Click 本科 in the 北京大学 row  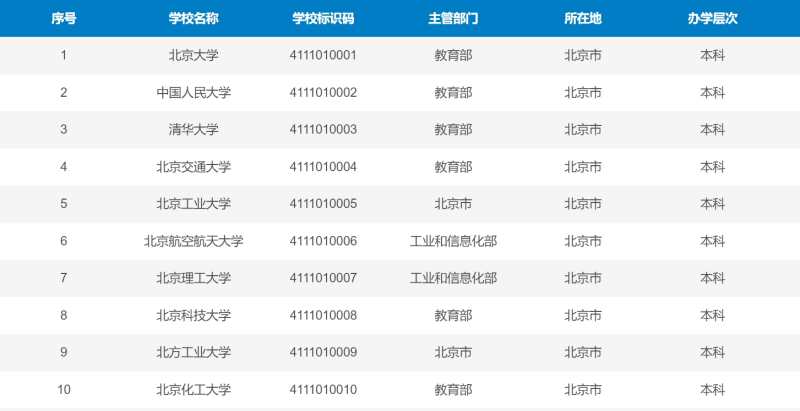pyautogui.click(x=712, y=55)
